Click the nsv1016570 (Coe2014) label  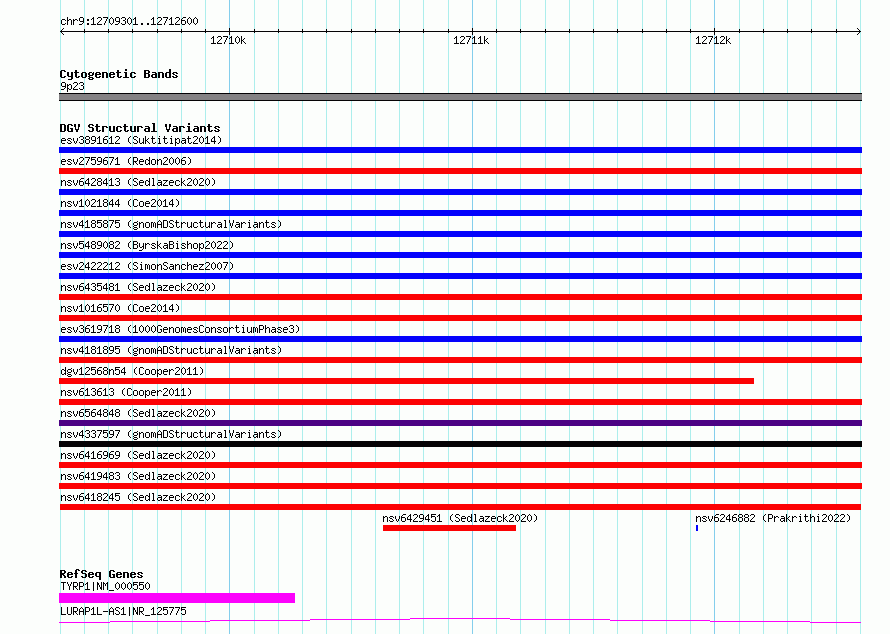tap(120, 308)
